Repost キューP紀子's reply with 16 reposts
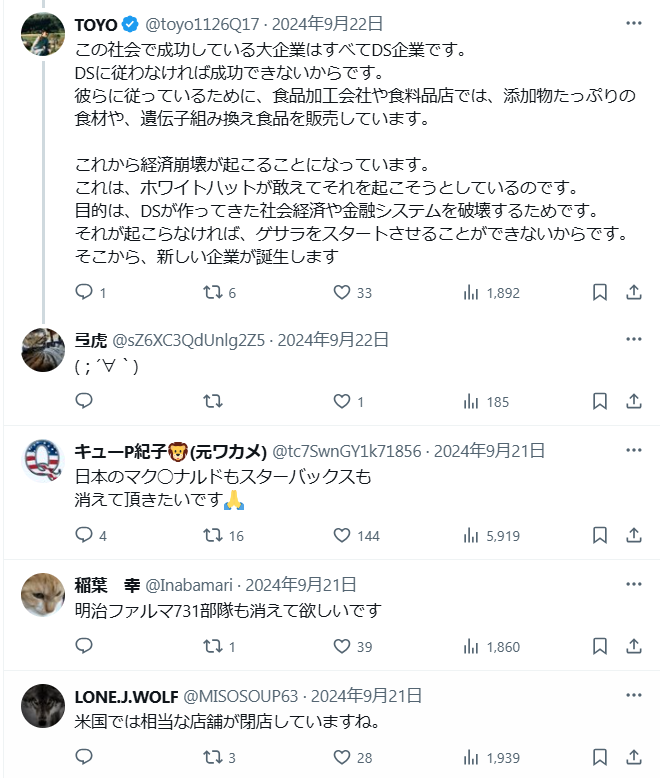The image size is (660, 778). pyautogui.click(x=213, y=535)
